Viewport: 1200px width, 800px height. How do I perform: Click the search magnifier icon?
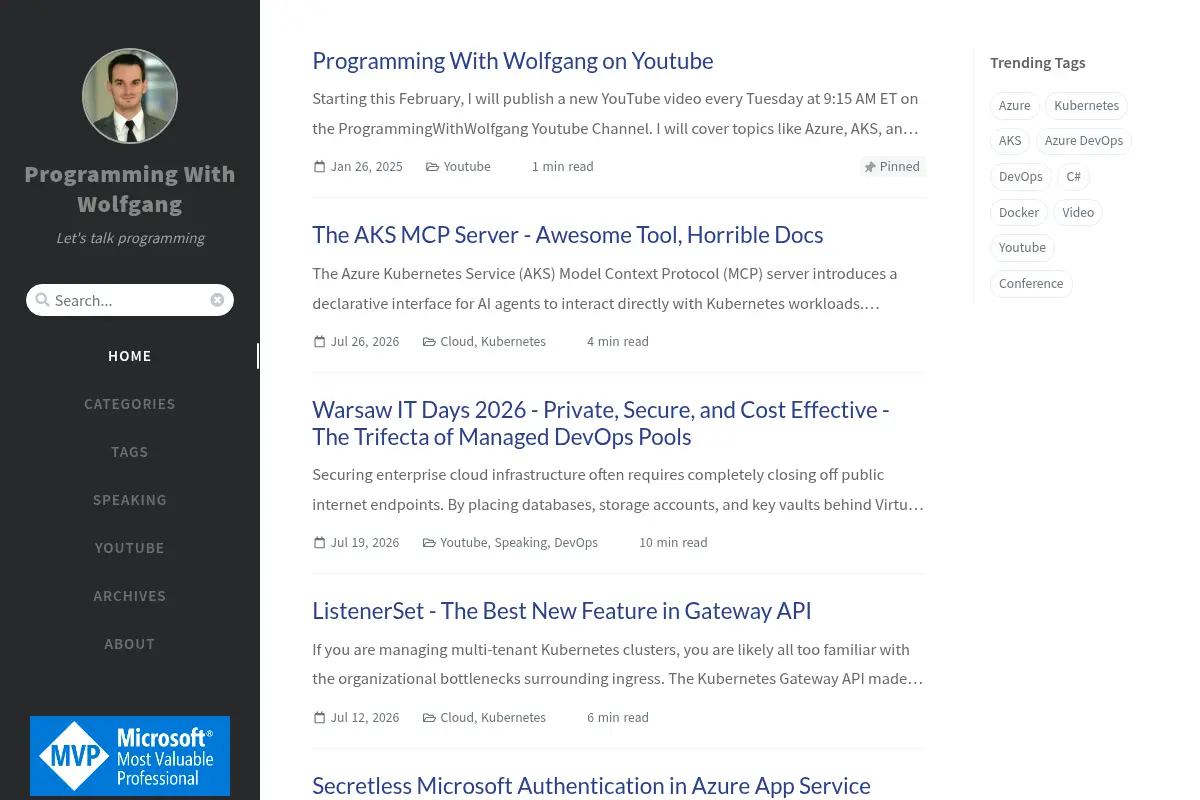pos(42,300)
